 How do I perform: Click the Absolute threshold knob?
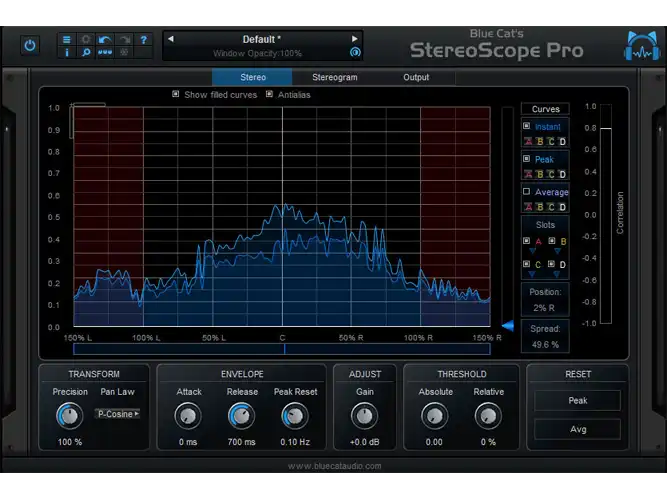click(435, 416)
